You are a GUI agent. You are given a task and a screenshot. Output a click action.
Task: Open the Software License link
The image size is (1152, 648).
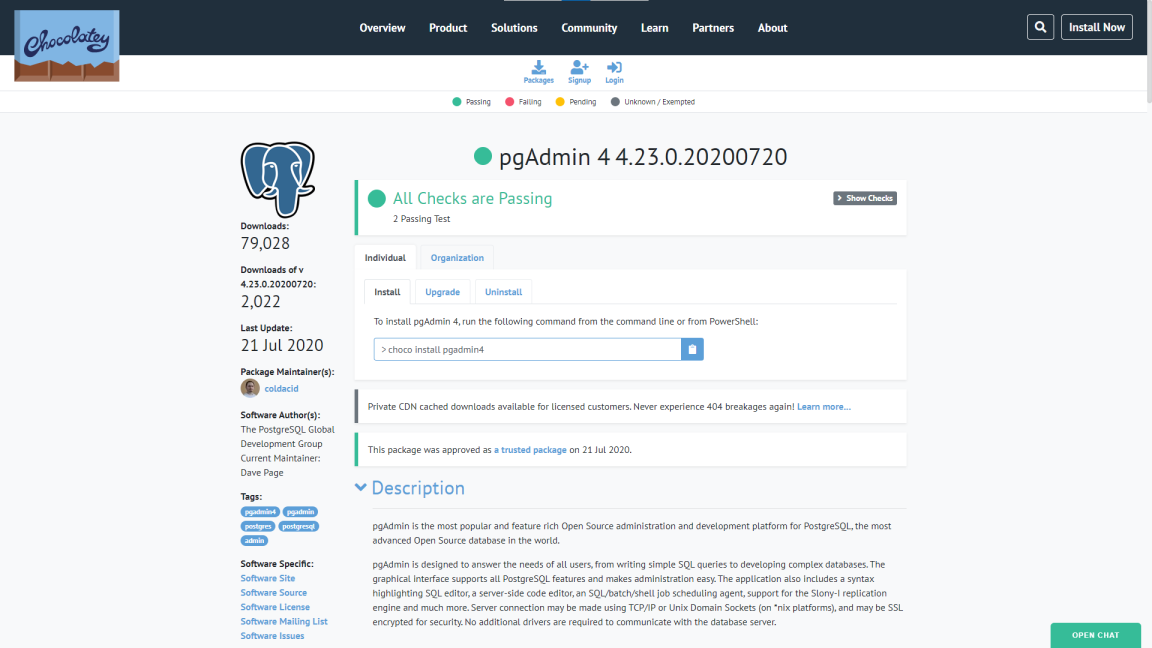click(x=275, y=607)
